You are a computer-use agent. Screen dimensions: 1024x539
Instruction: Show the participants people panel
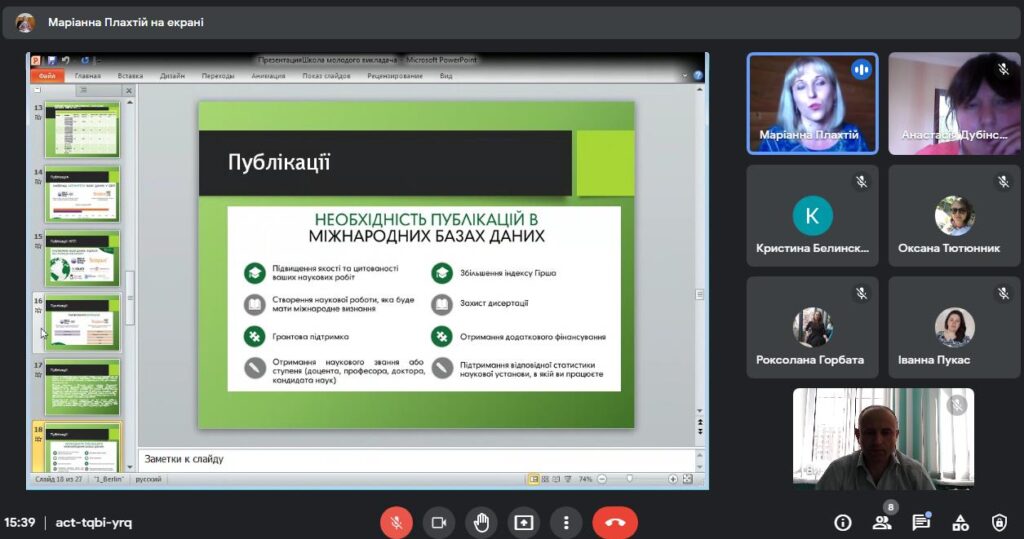(x=881, y=522)
